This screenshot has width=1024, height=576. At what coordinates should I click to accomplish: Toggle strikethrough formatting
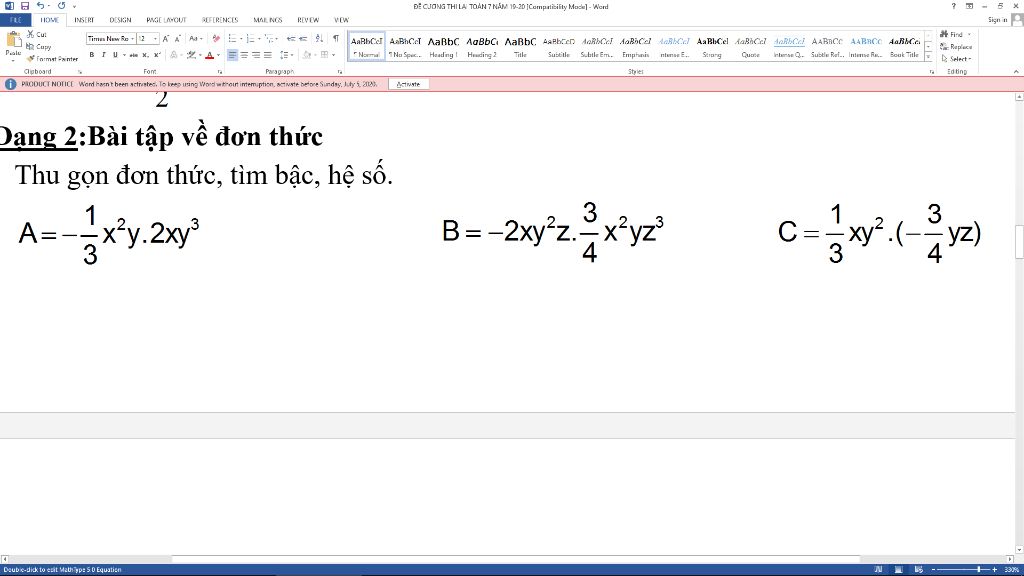tap(133, 55)
